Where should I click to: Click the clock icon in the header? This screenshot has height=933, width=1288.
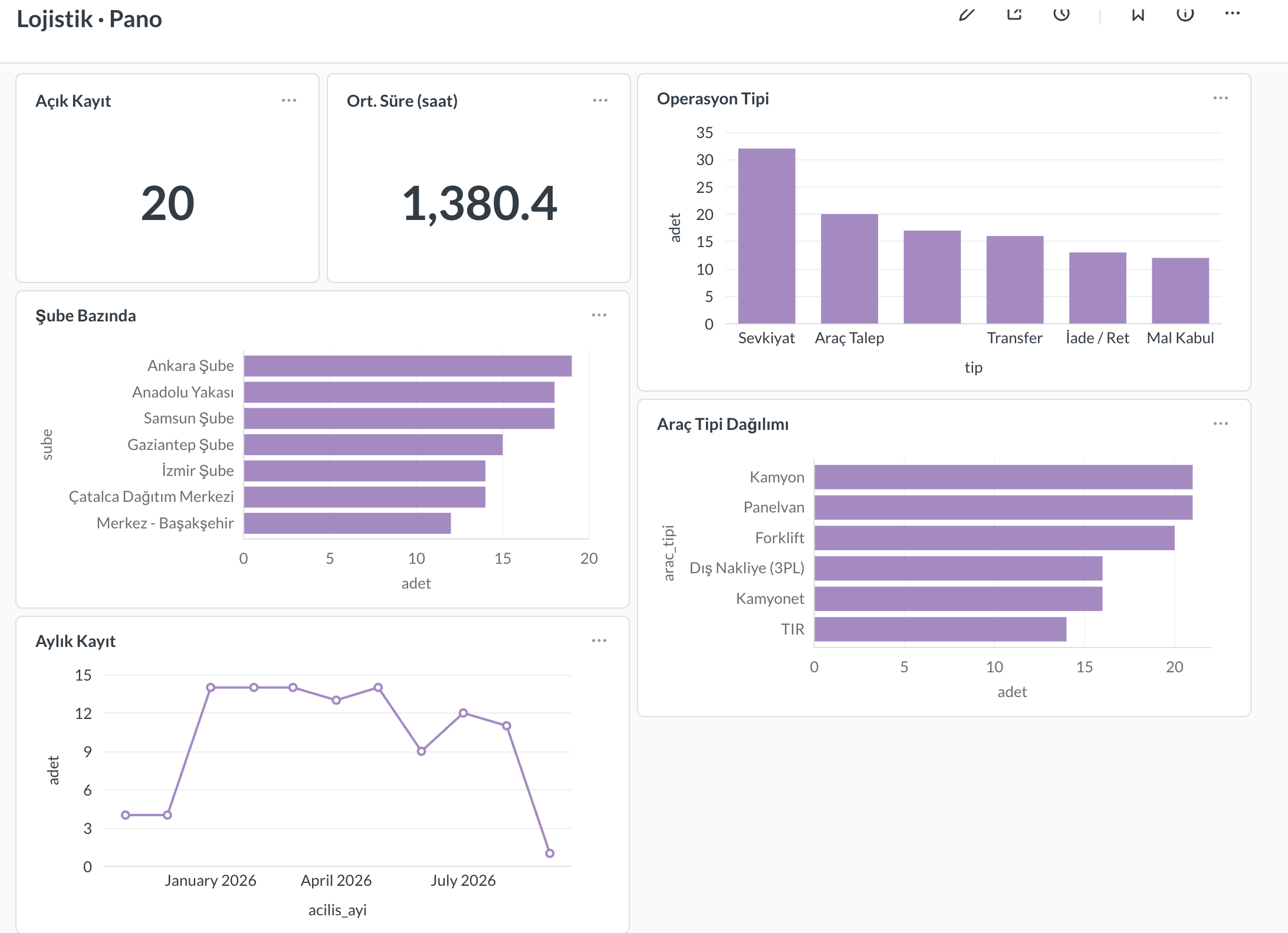[x=1061, y=14]
